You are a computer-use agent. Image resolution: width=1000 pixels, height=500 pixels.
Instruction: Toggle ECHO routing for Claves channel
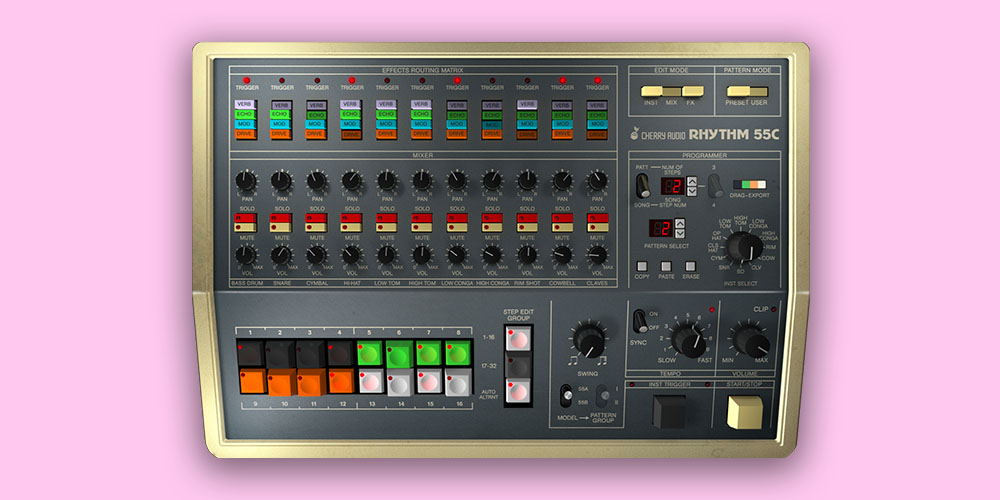(x=597, y=115)
